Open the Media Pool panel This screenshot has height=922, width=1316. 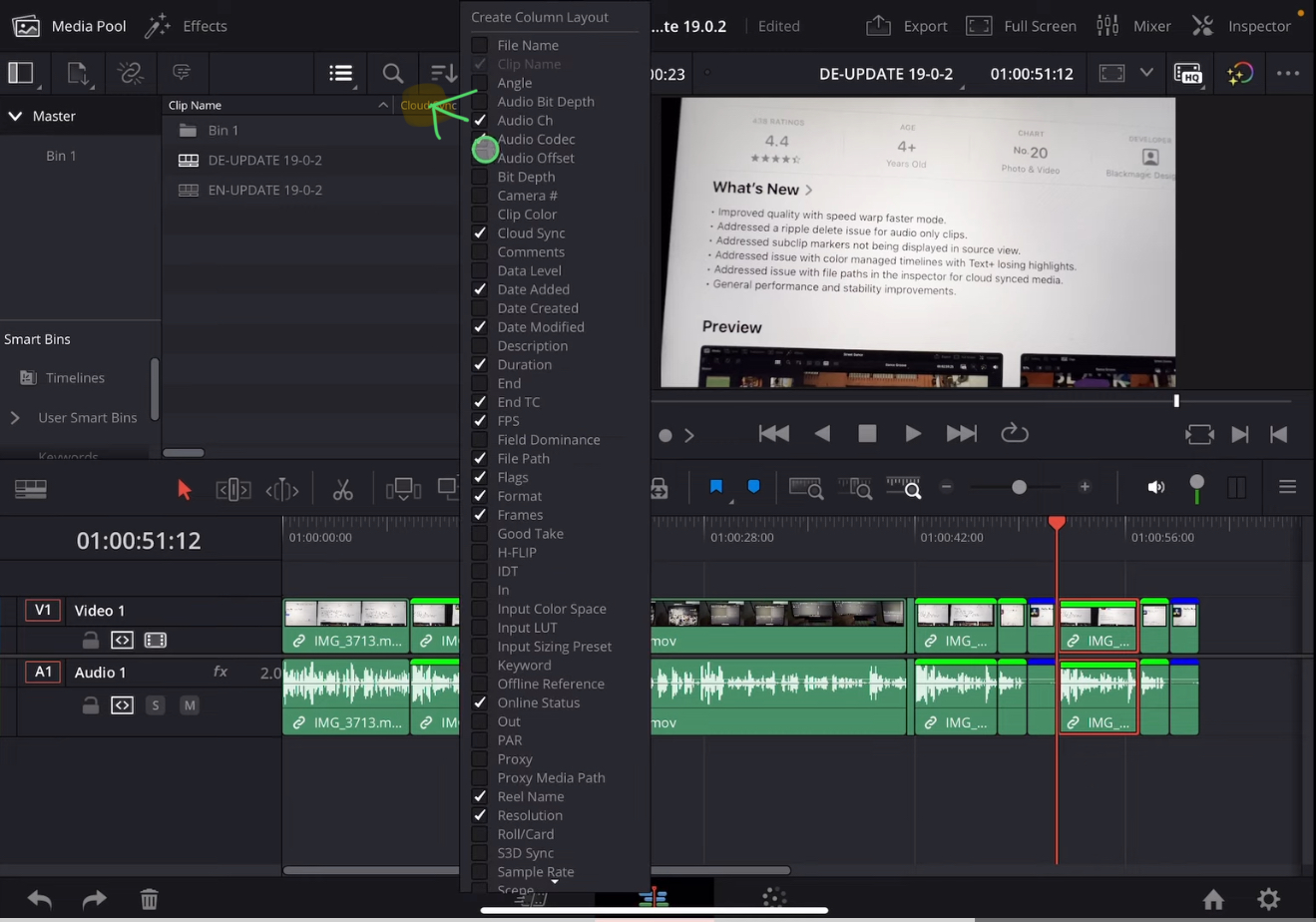point(69,26)
